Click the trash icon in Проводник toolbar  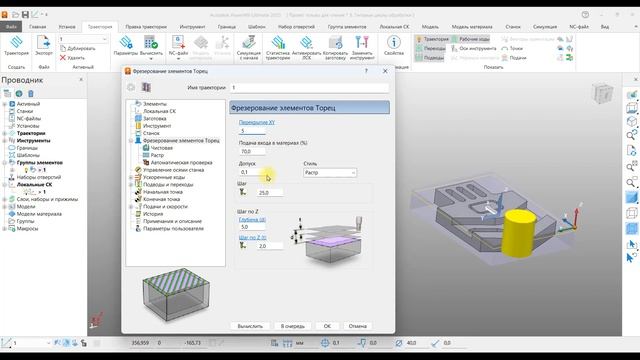click(31, 93)
